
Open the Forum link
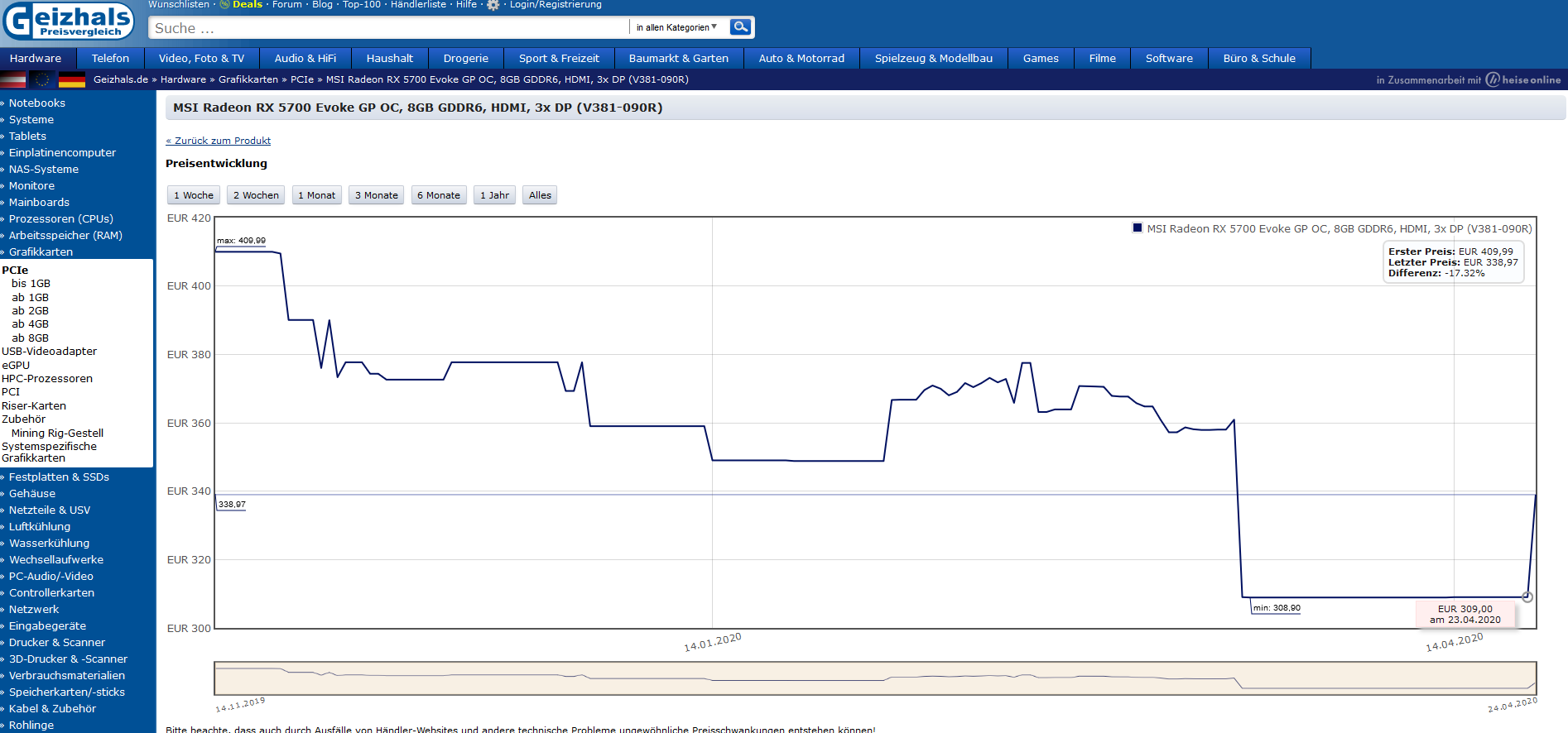287,4
